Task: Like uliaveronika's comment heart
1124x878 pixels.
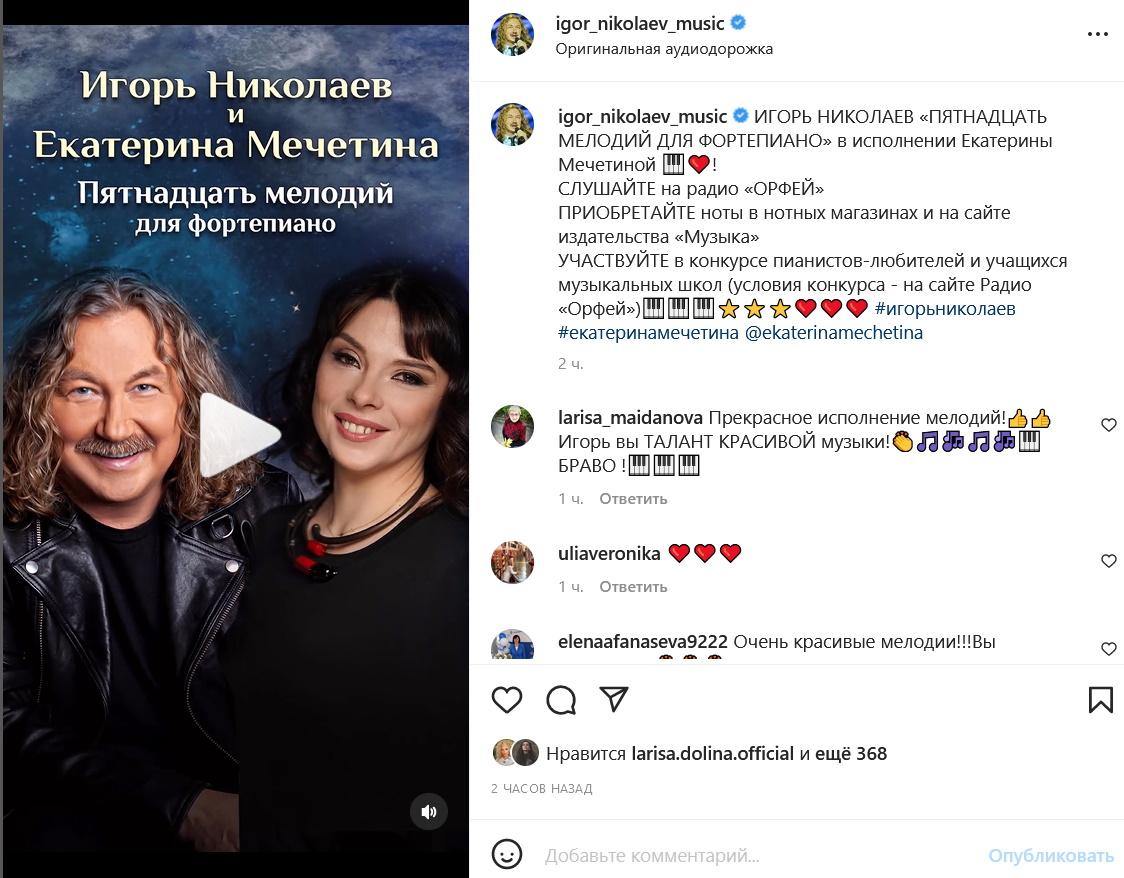Action: [x=1108, y=560]
